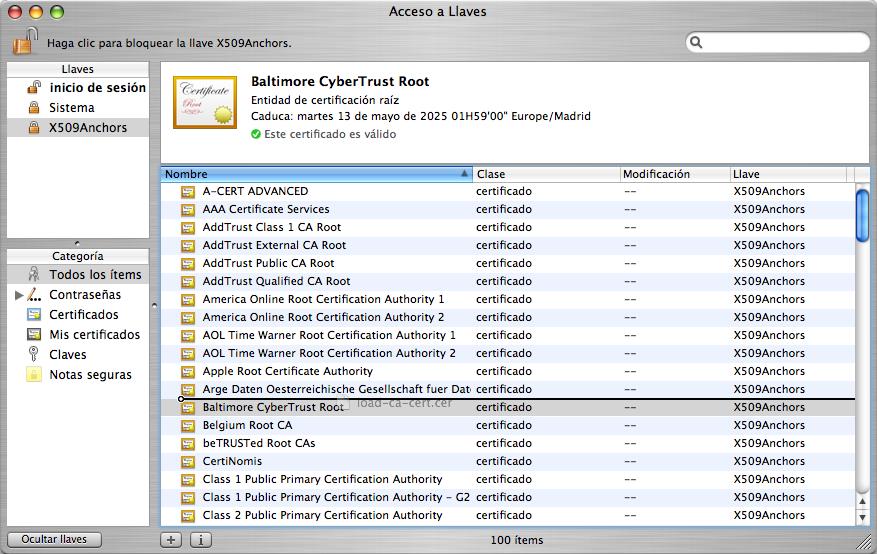Add a new item with the plus button
877x554 pixels.
[x=171, y=540]
